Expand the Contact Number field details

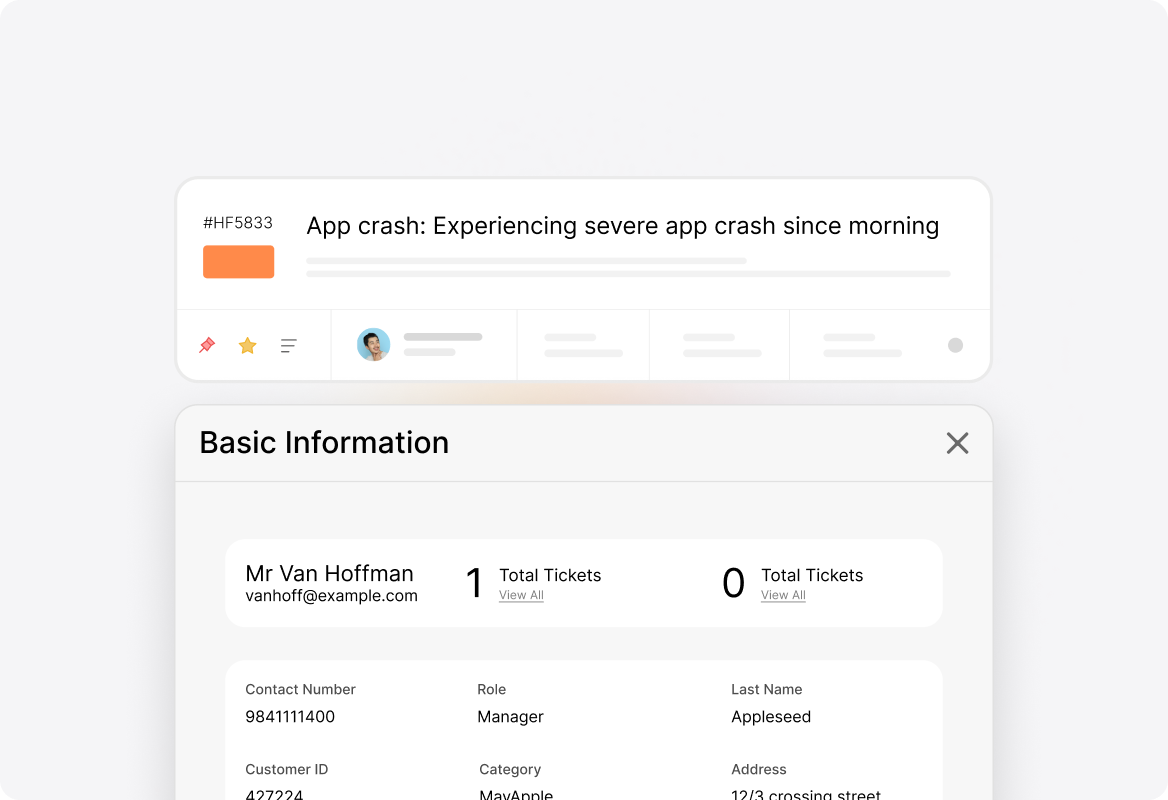300,703
